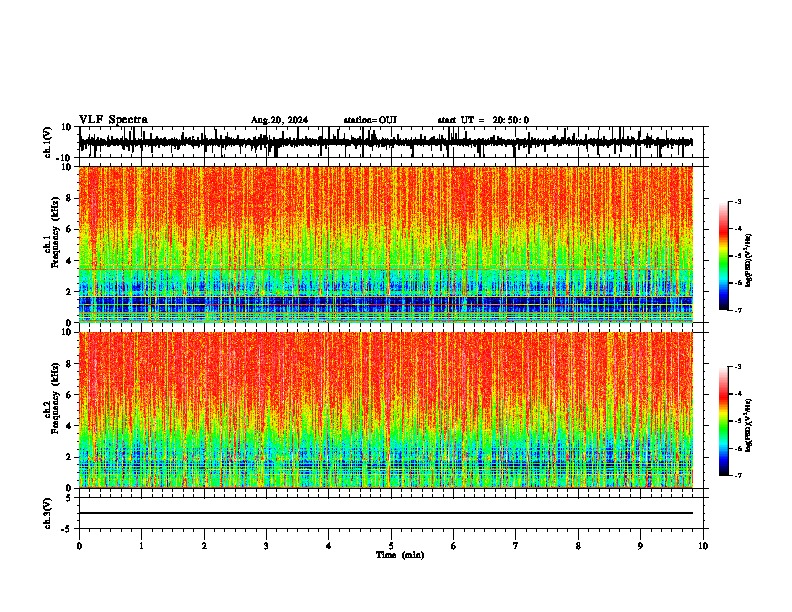Click the 'ch.1(V)' waveform axis label

(48, 142)
